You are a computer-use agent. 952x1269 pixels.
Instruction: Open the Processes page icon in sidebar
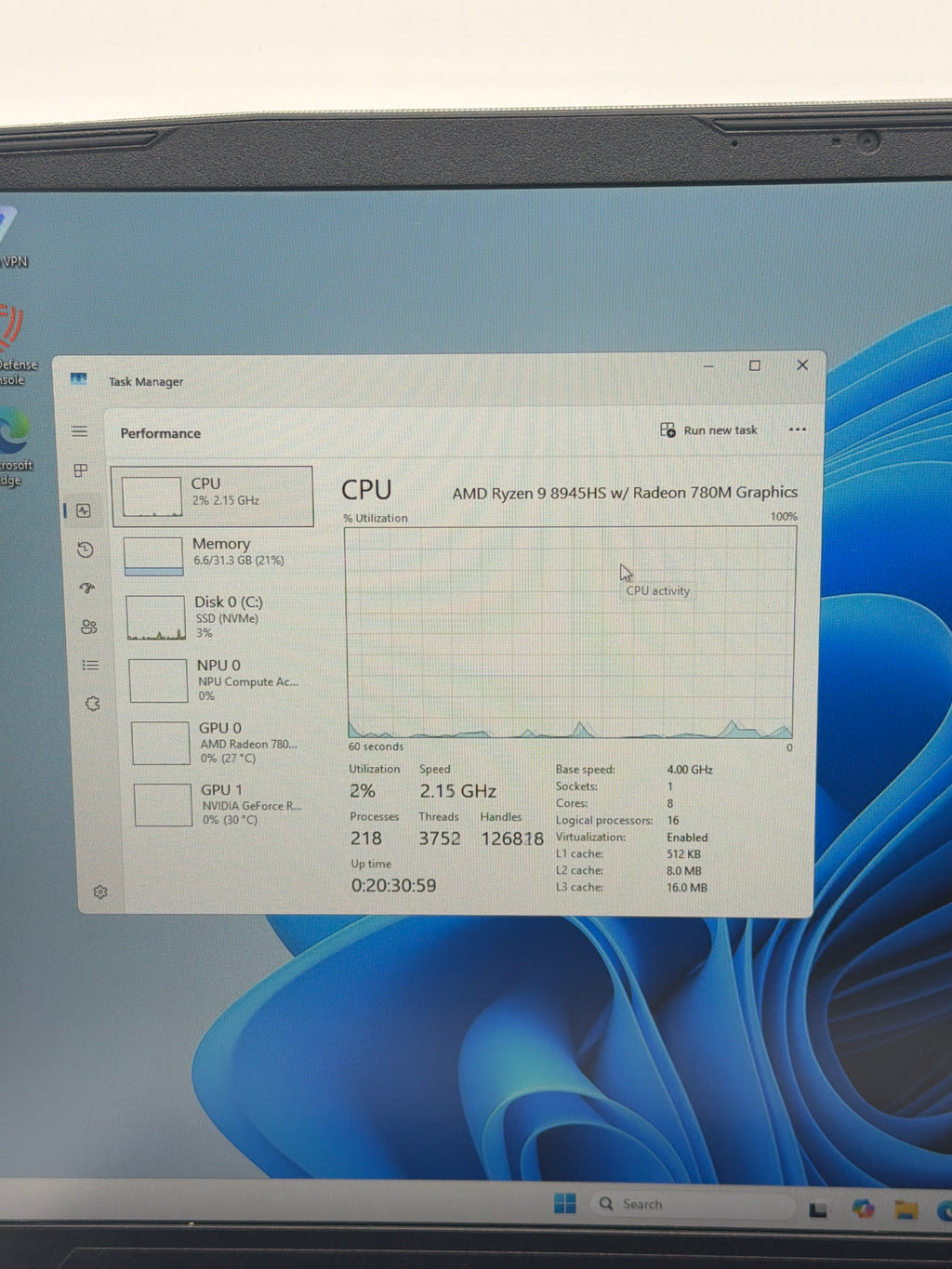click(x=81, y=470)
